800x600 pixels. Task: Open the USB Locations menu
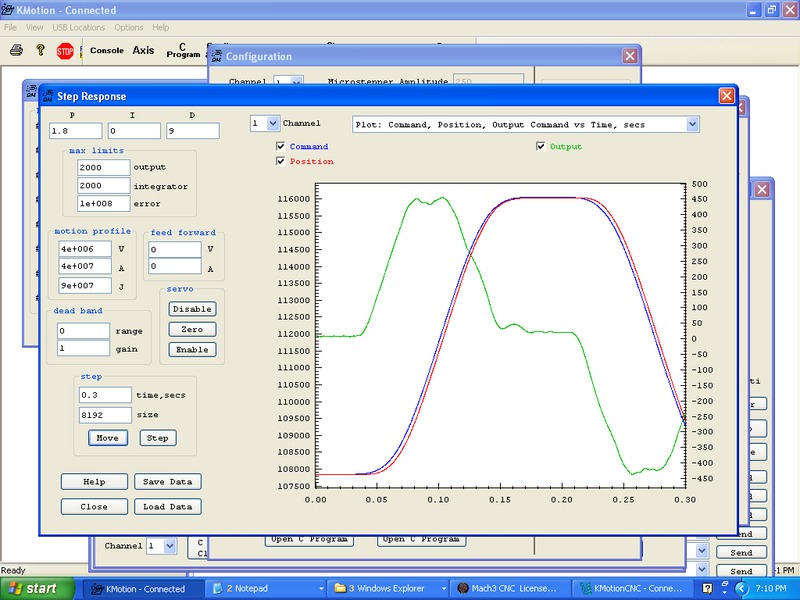(x=77, y=27)
